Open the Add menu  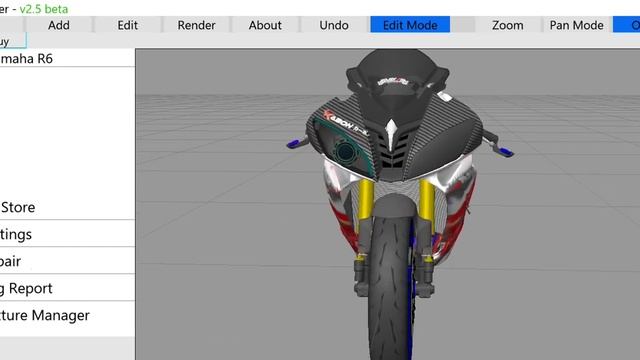point(59,25)
